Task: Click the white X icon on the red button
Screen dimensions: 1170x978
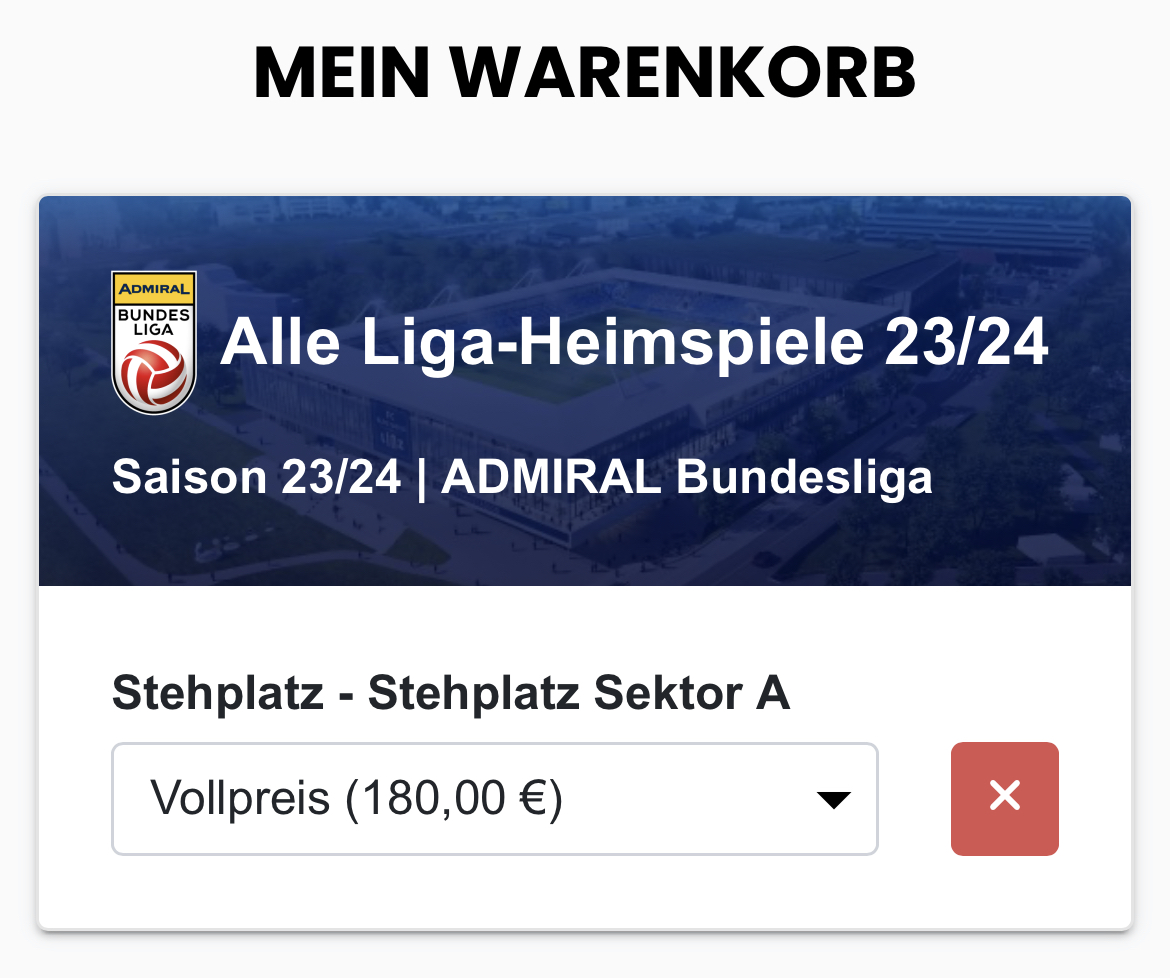Action: pyautogui.click(x=1004, y=795)
